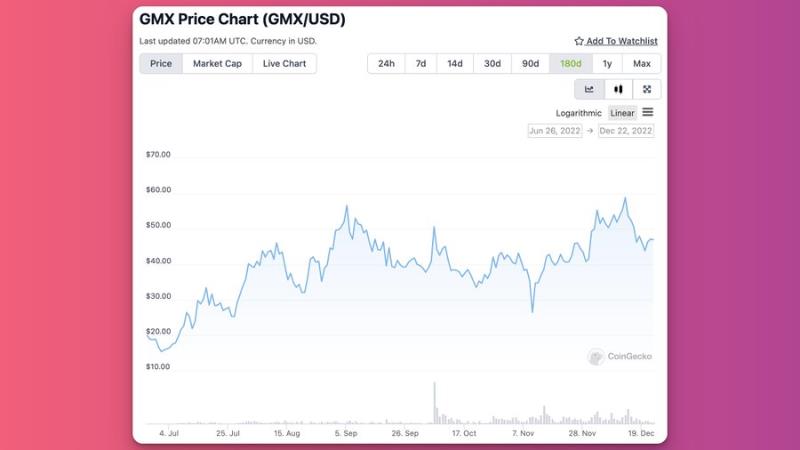Toggle the Linear scale option
800x450 pixels.
[x=622, y=113]
